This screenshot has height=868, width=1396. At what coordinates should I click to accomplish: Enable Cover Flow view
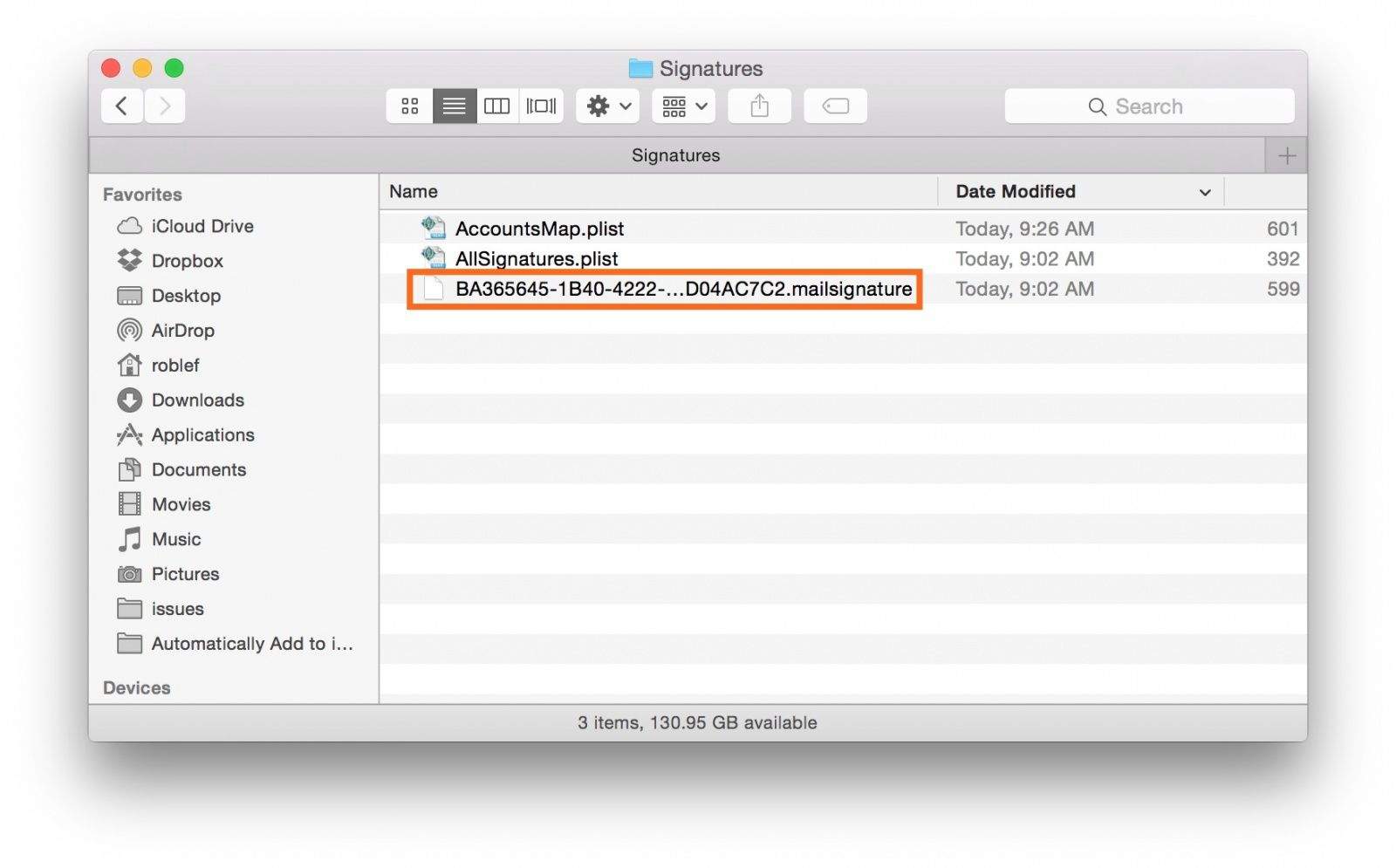point(541,106)
